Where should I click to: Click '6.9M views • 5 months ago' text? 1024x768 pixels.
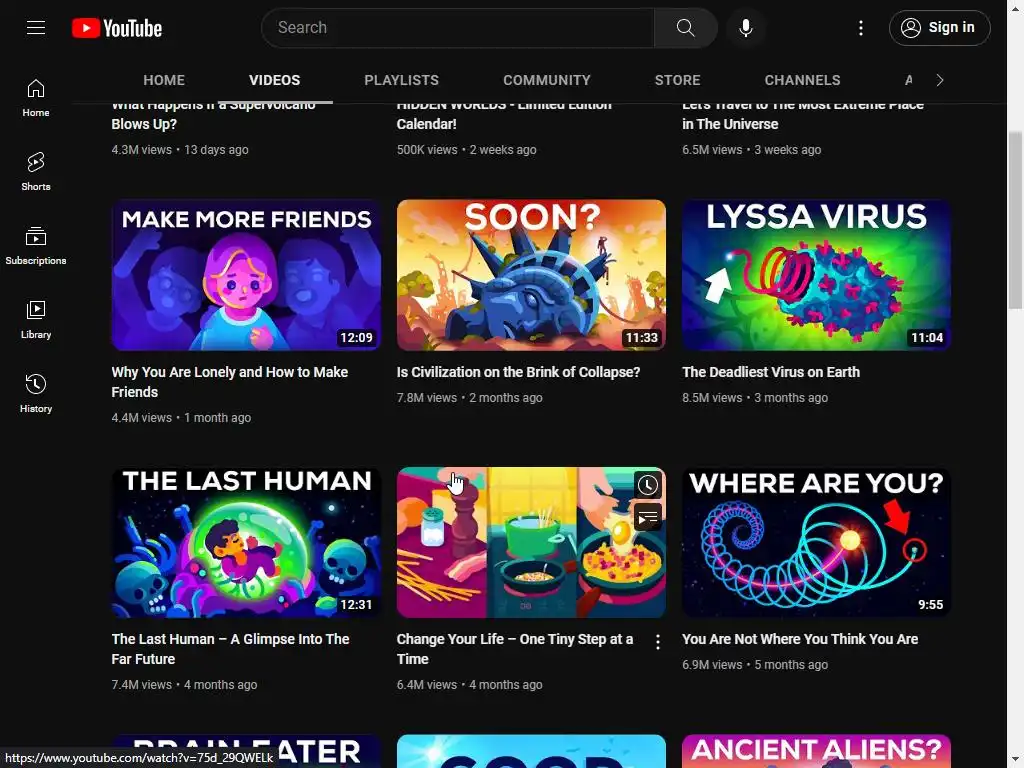pyautogui.click(x=755, y=665)
